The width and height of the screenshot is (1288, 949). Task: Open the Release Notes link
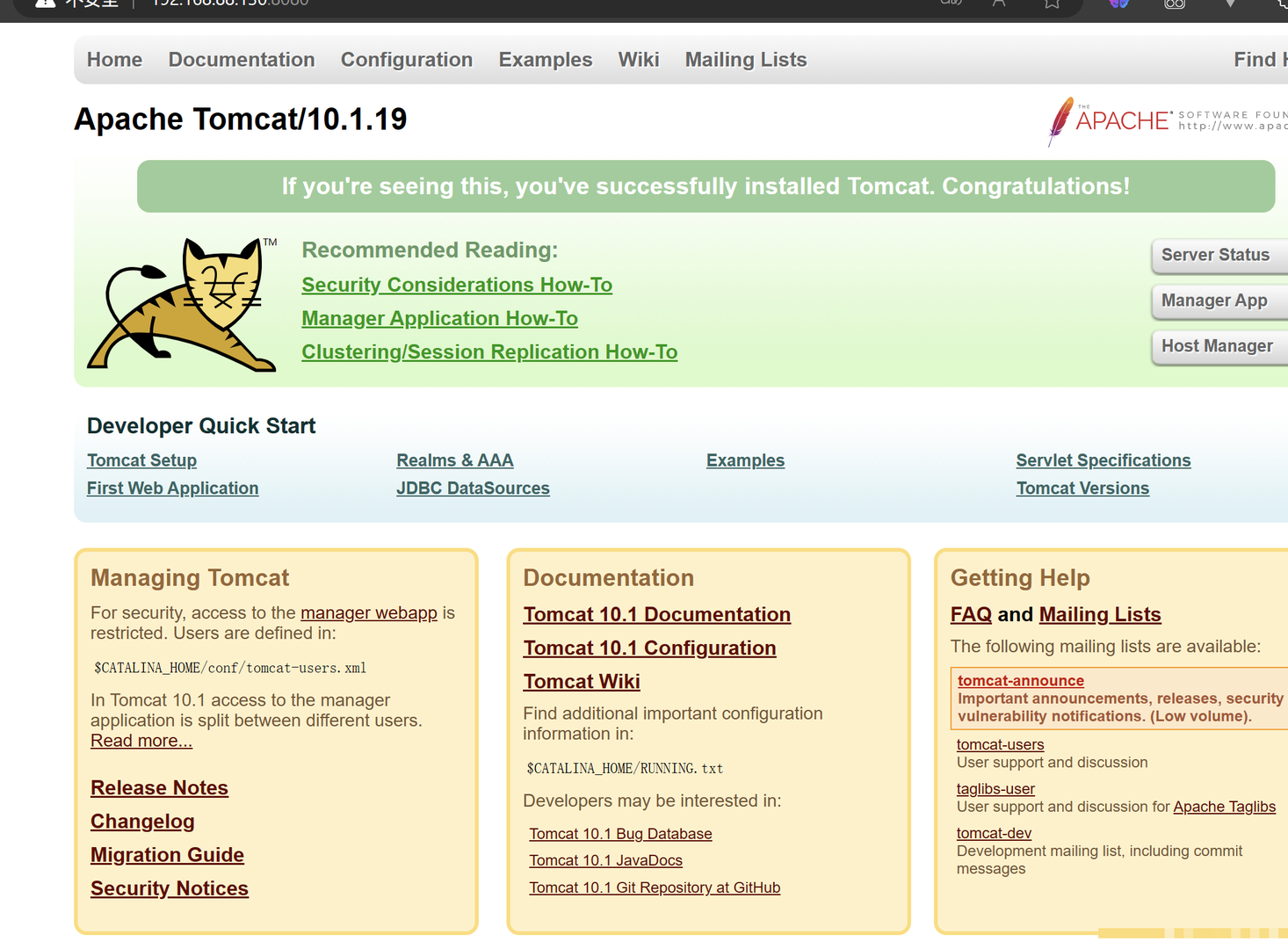[x=159, y=788]
